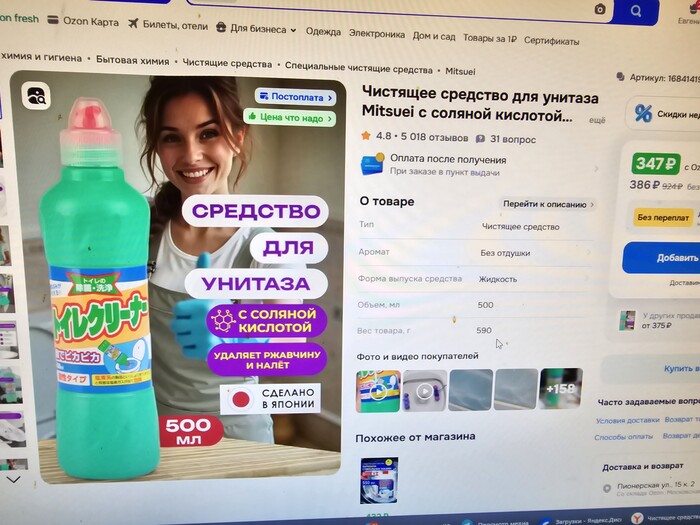Image resolution: width=700 pixels, height=525 pixels.
Task: Click the Yandex browser icon in taskbar
Action: click(636, 517)
